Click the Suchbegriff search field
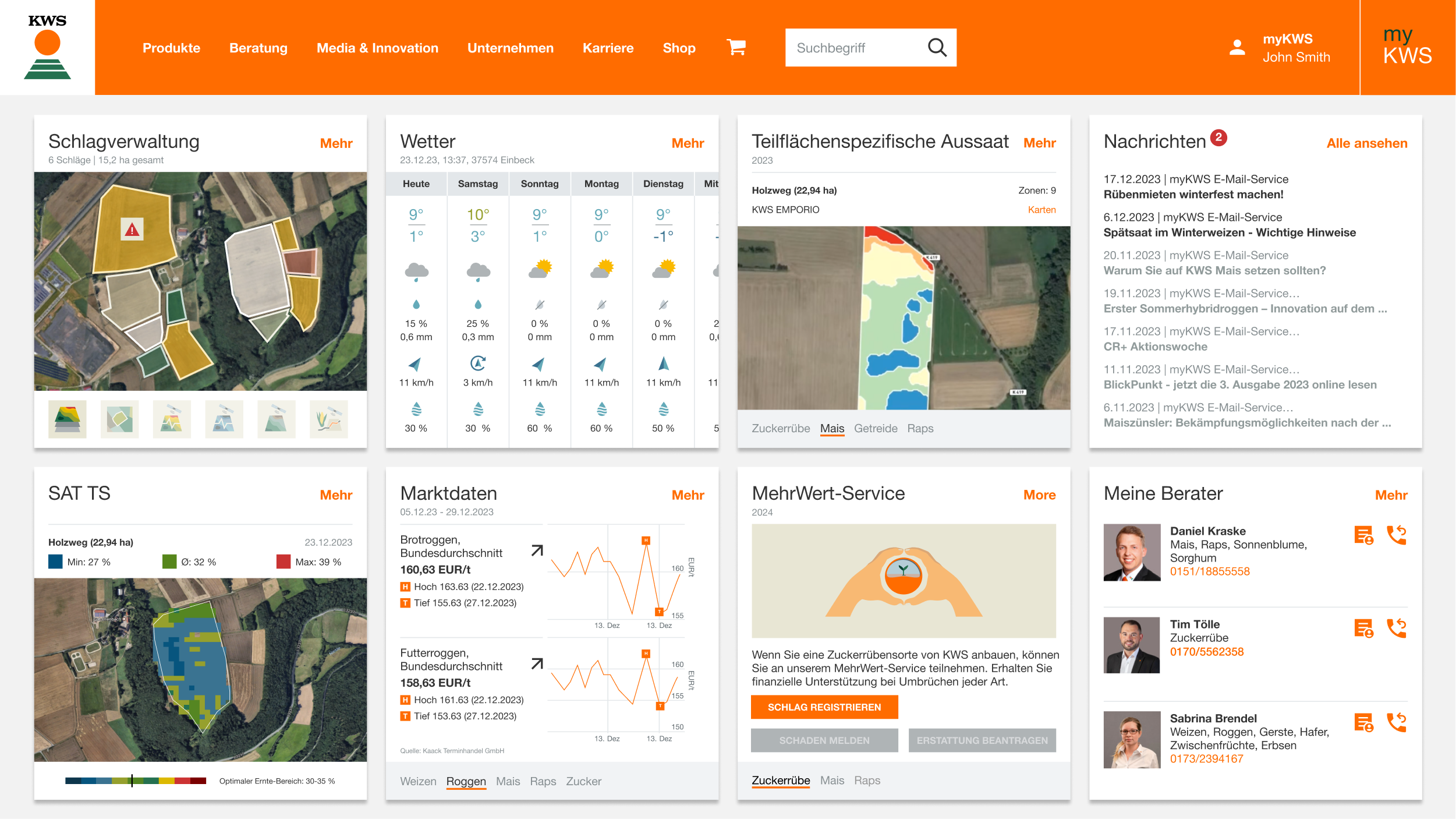 click(870, 47)
